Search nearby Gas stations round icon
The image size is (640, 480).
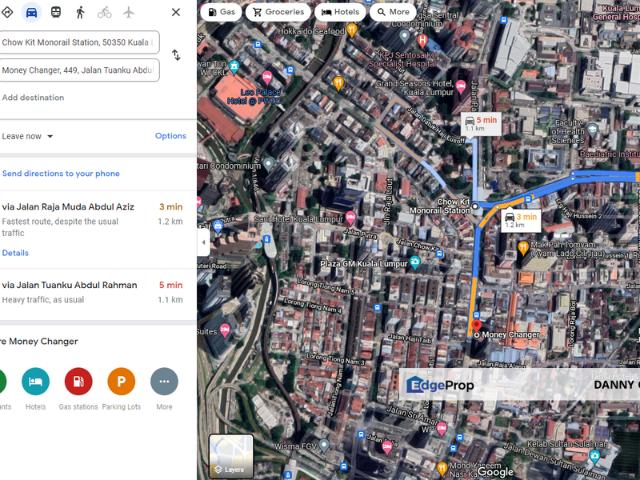[x=78, y=382]
